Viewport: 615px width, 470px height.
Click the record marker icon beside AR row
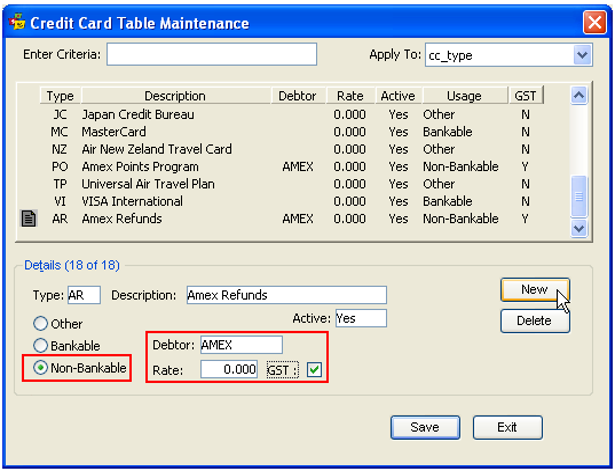coord(29,219)
